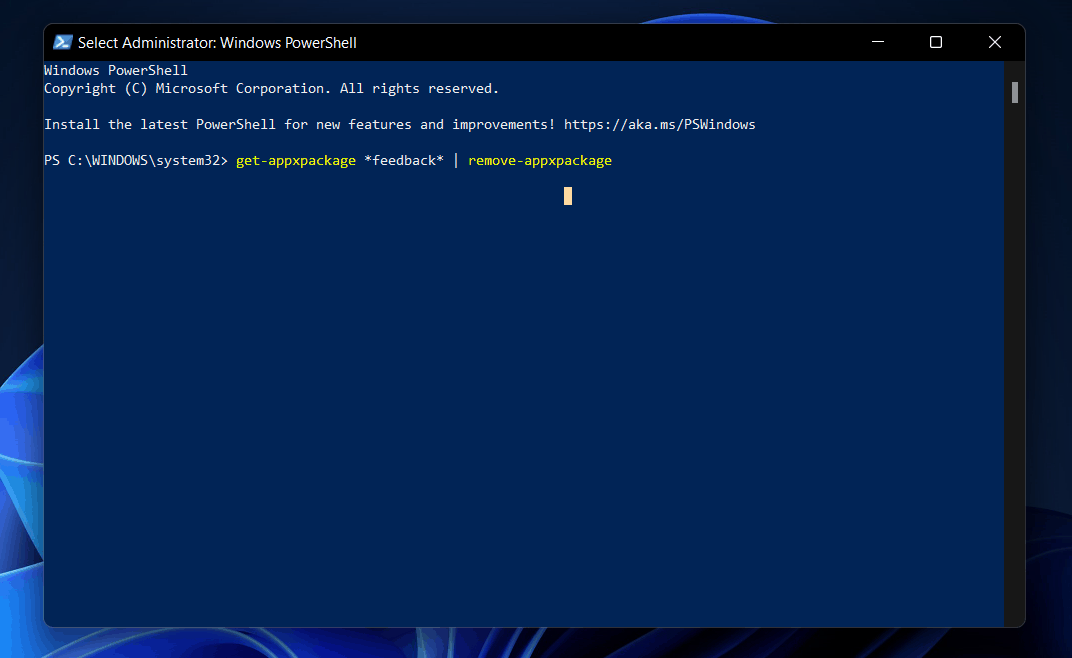Click the Microsoft copyright line
Screen dimensions: 1072x658
270,88
